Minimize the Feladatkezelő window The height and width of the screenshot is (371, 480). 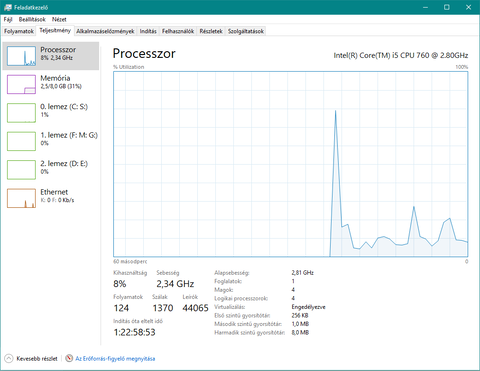tap(425, 7)
